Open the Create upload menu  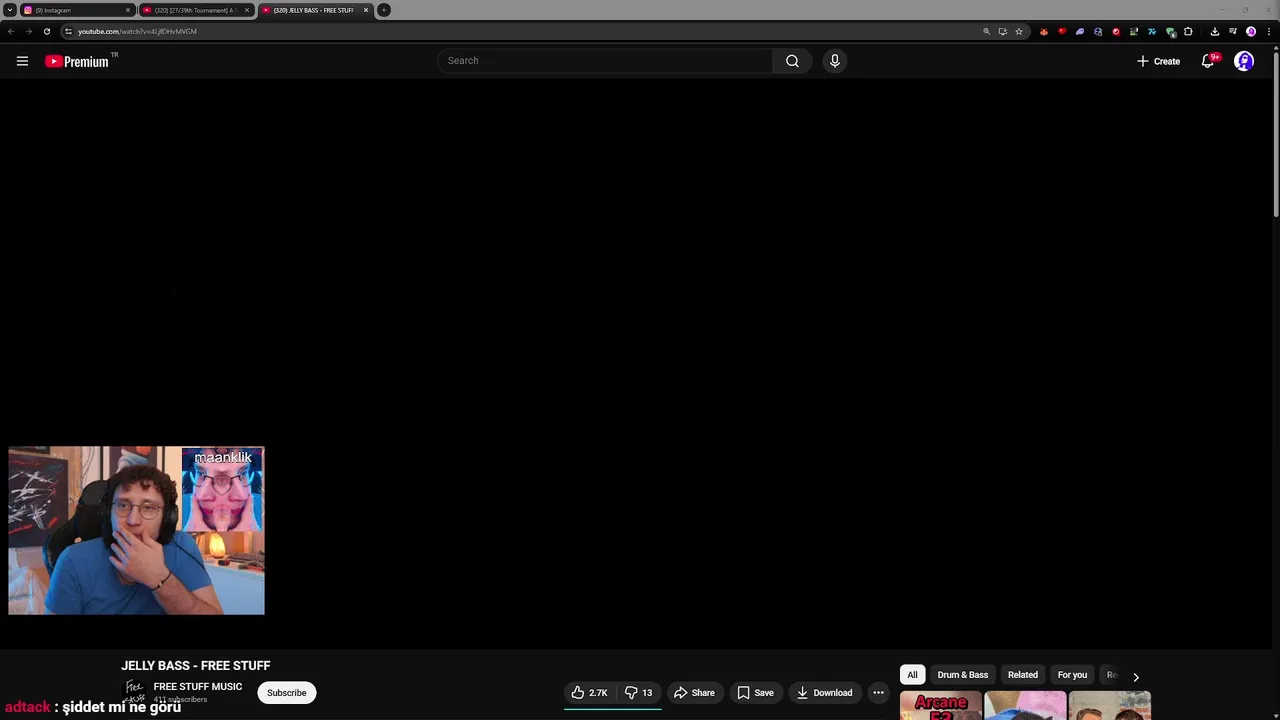coord(1159,61)
